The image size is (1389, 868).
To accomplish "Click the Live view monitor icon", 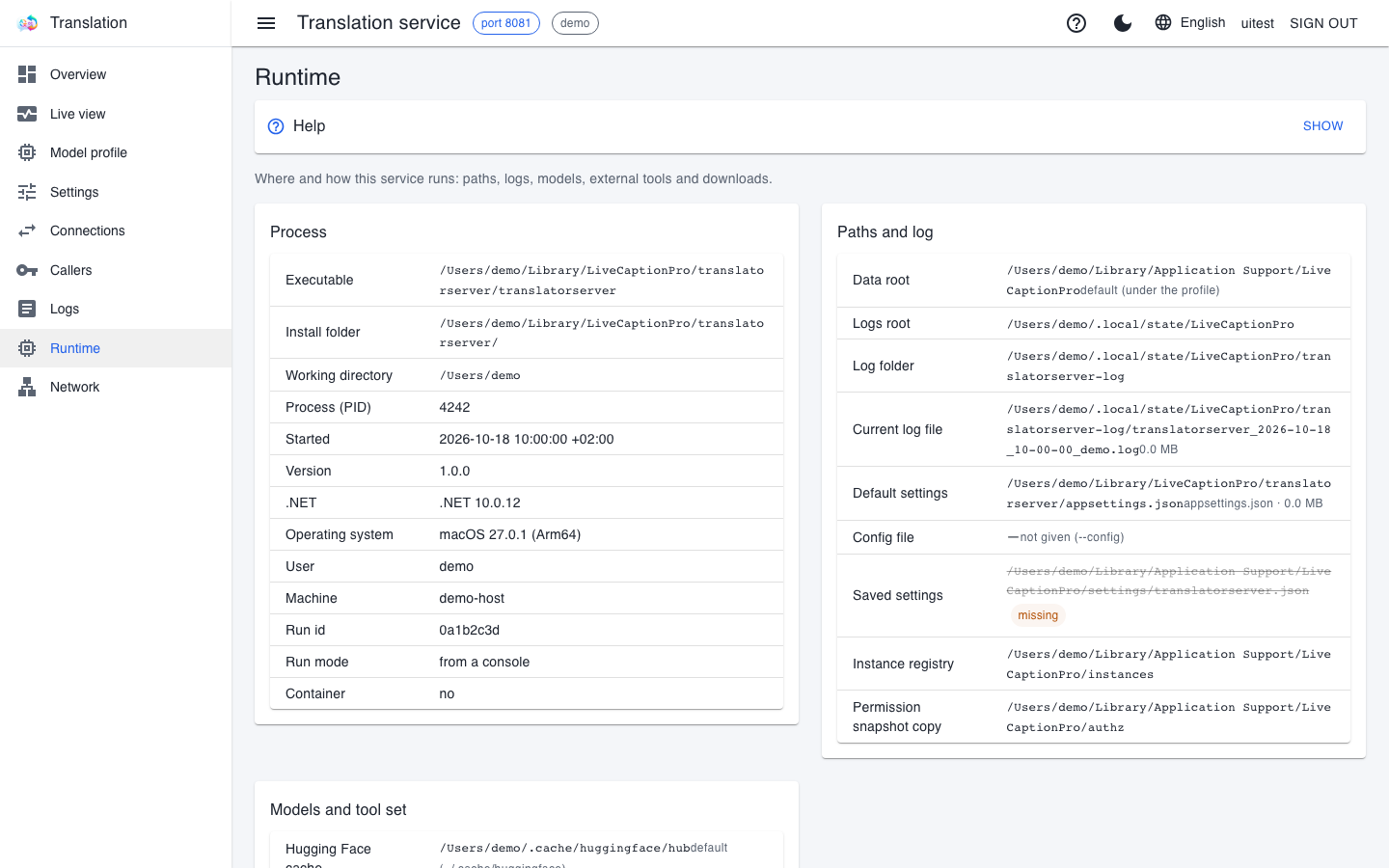I will pos(27,114).
